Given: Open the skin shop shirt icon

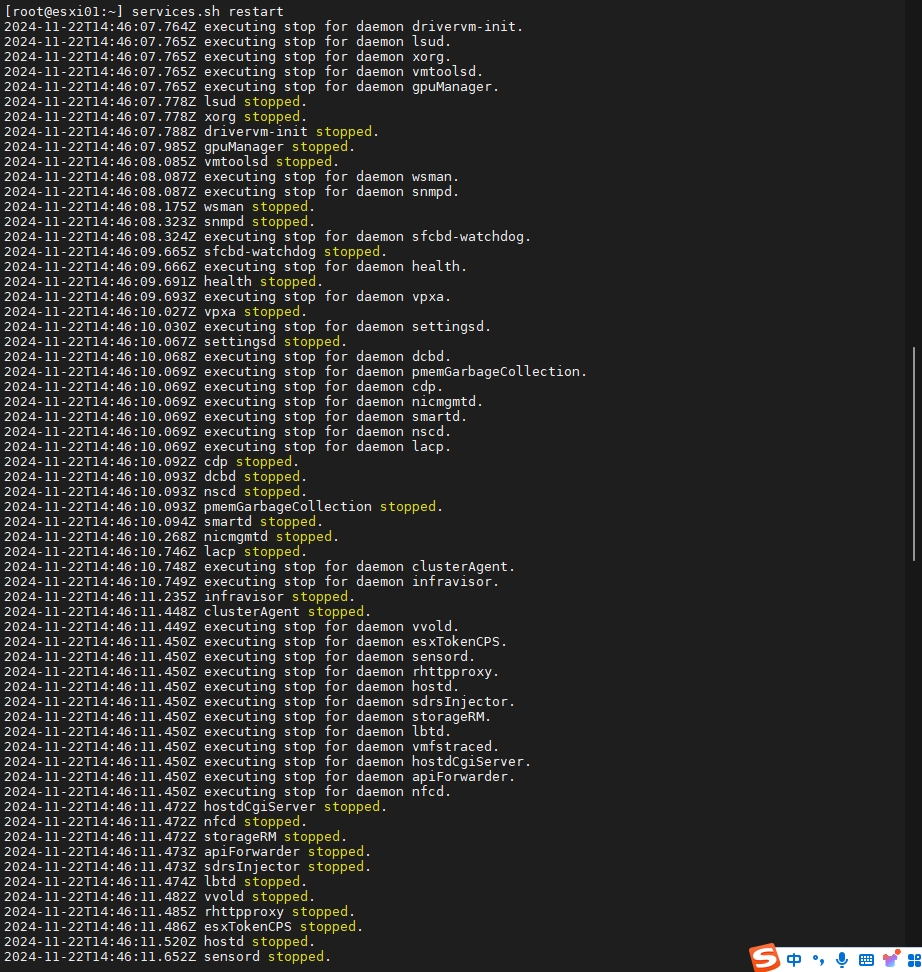Looking at the screenshot, I should [890, 959].
